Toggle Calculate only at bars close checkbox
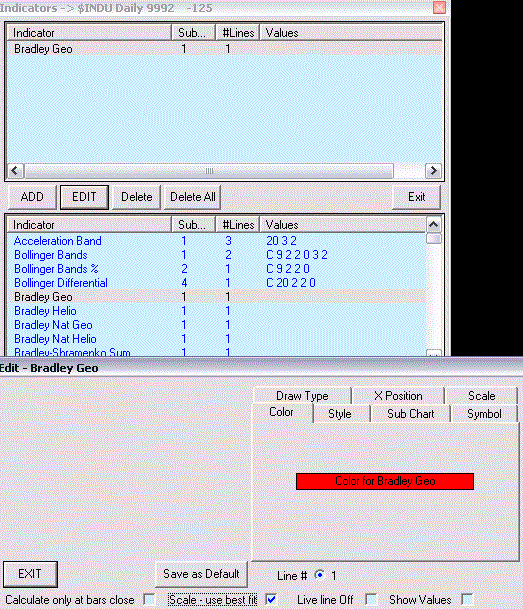523x609 pixels. (149, 599)
